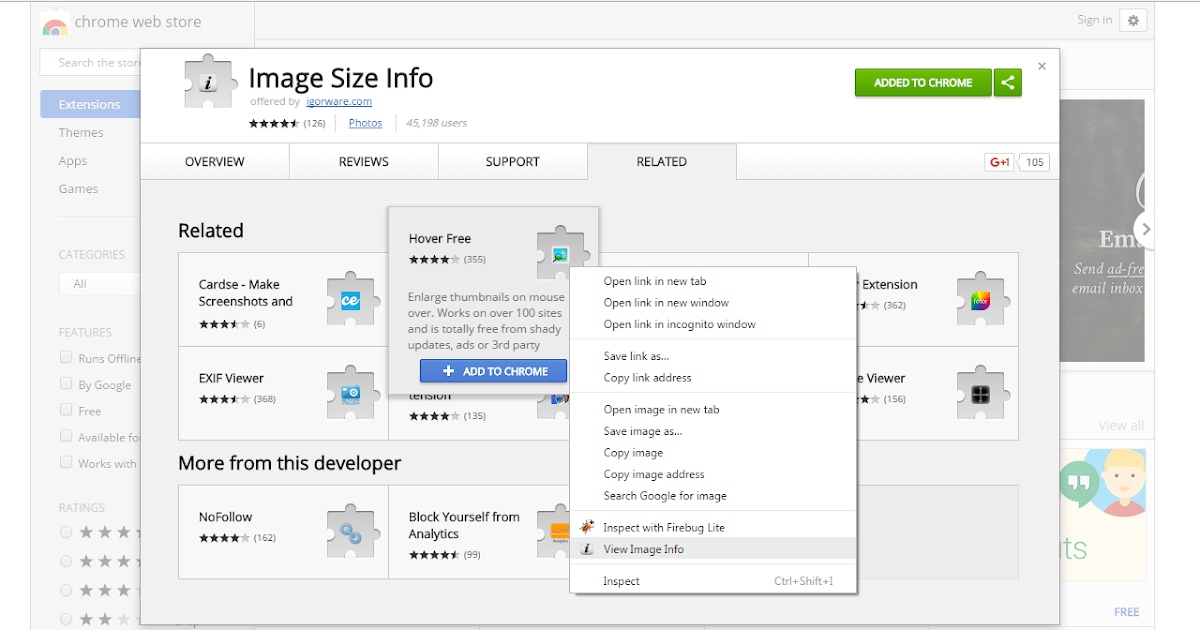Click the Hover Free extension icon

click(560, 253)
